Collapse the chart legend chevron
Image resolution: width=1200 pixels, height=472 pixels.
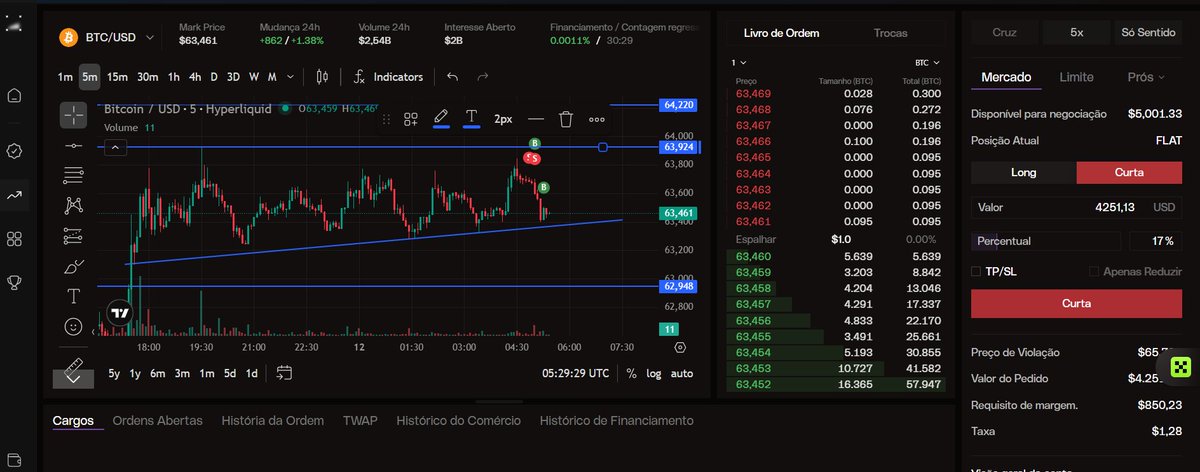coord(115,148)
